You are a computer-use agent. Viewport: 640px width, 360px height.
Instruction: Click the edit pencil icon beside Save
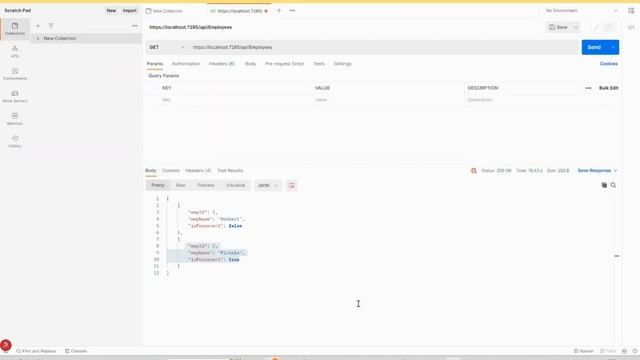tap(597, 27)
